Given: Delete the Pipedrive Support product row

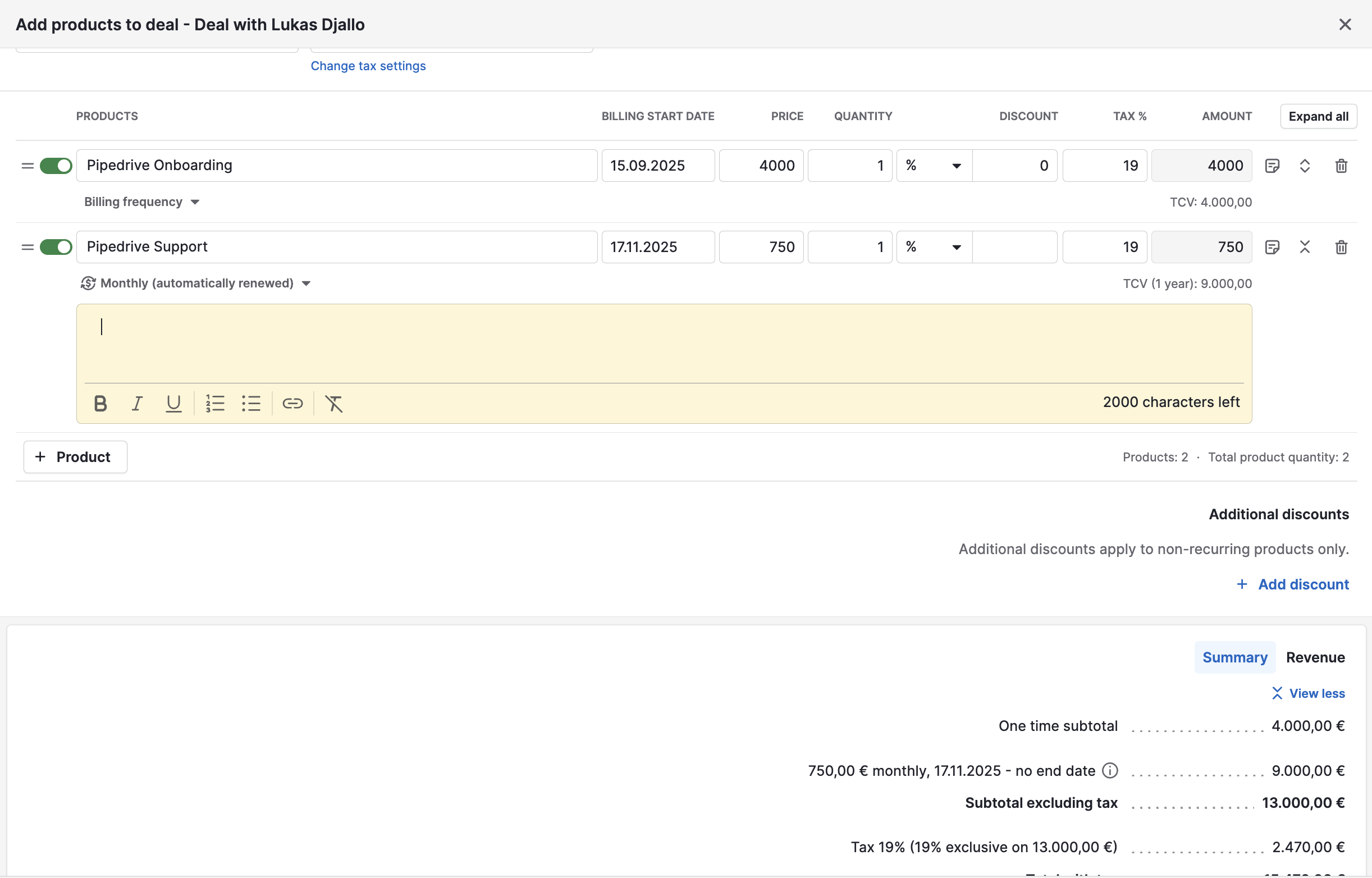Looking at the screenshot, I should (1341, 247).
